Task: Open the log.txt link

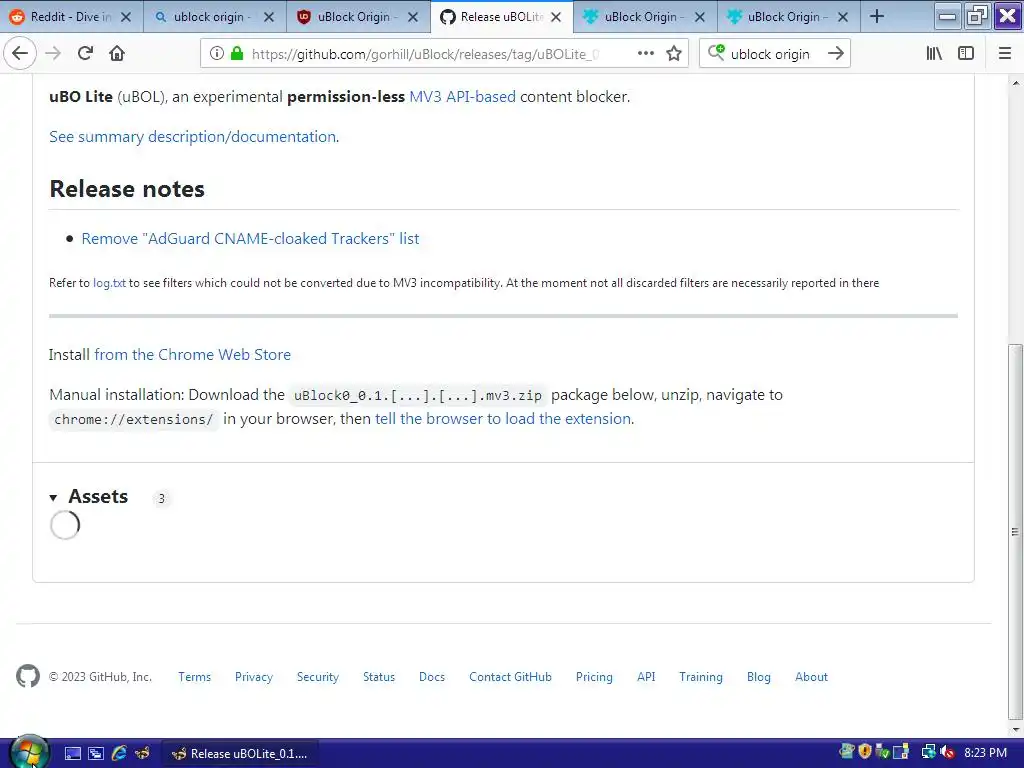Action: tap(109, 283)
